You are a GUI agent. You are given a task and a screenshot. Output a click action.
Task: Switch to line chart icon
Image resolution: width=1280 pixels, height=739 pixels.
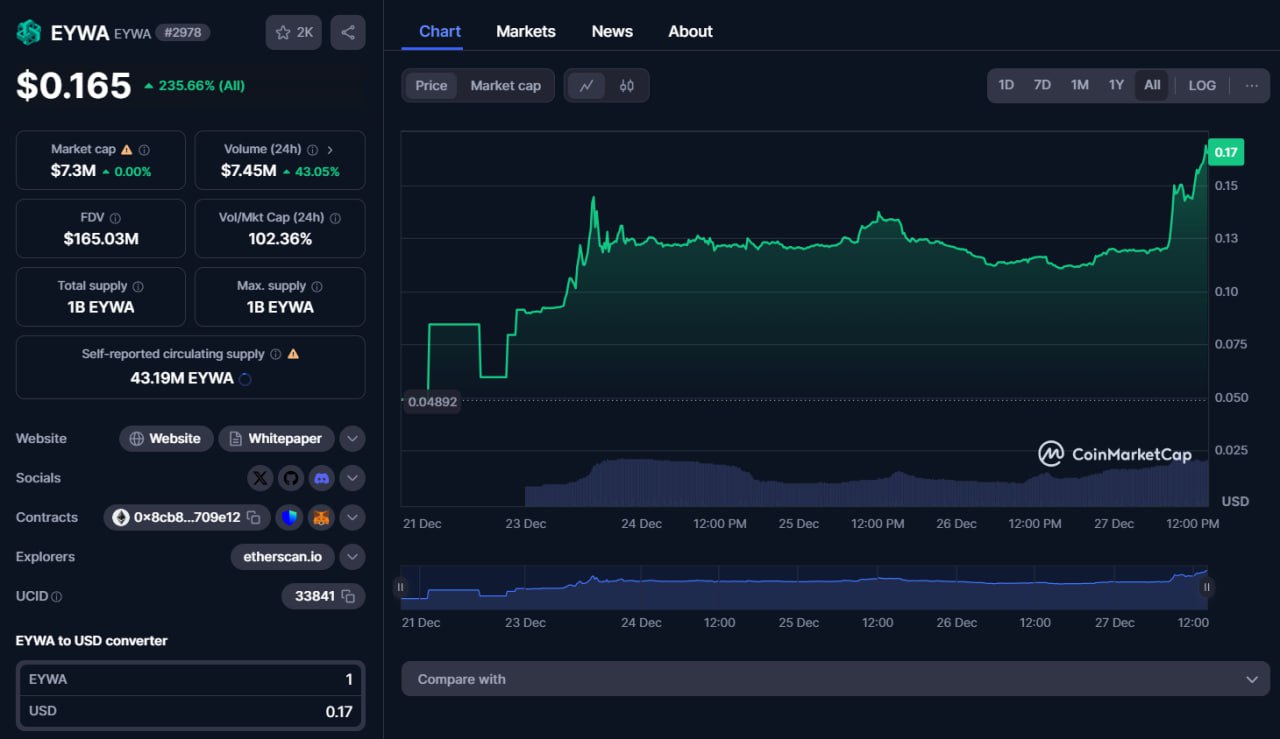click(586, 86)
